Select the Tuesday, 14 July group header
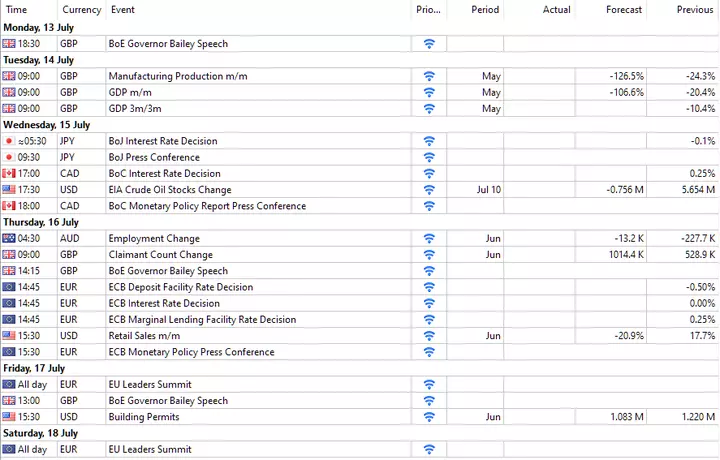This screenshot has height=460, width=720. 39,60
